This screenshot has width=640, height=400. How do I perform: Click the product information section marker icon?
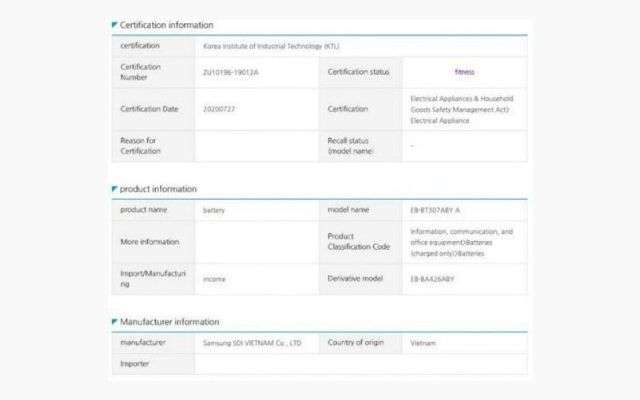[x=114, y=189]
